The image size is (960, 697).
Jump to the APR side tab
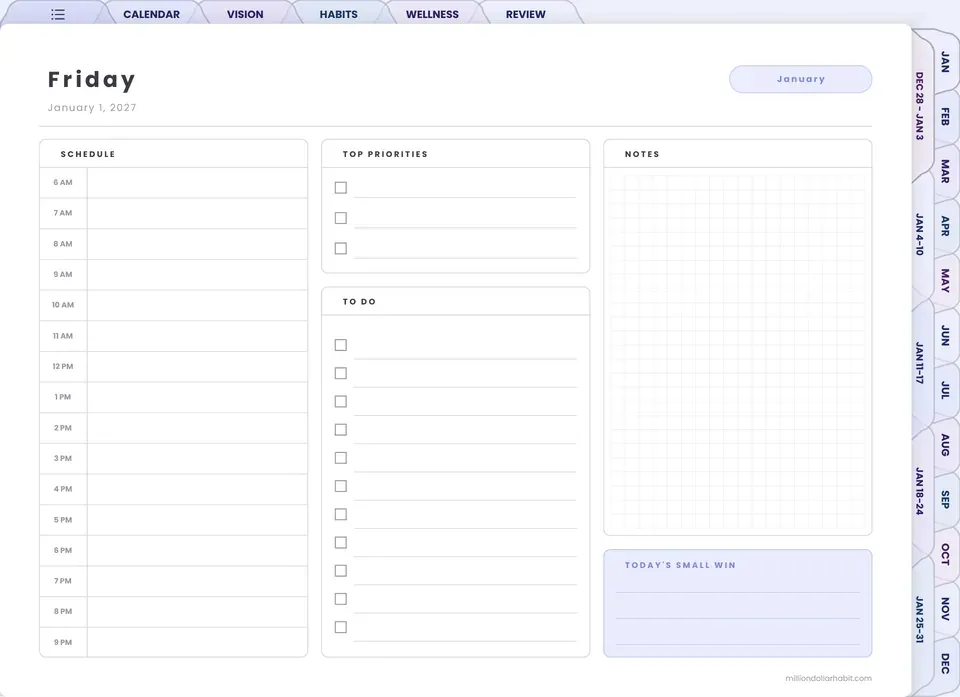coord(945,226)
